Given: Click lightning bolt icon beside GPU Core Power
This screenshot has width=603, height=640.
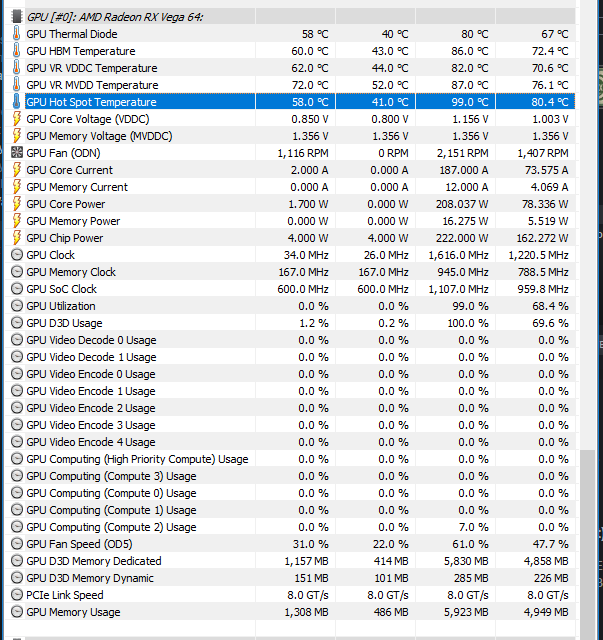Looking at the screenshot, I should (x=16, y=204).
